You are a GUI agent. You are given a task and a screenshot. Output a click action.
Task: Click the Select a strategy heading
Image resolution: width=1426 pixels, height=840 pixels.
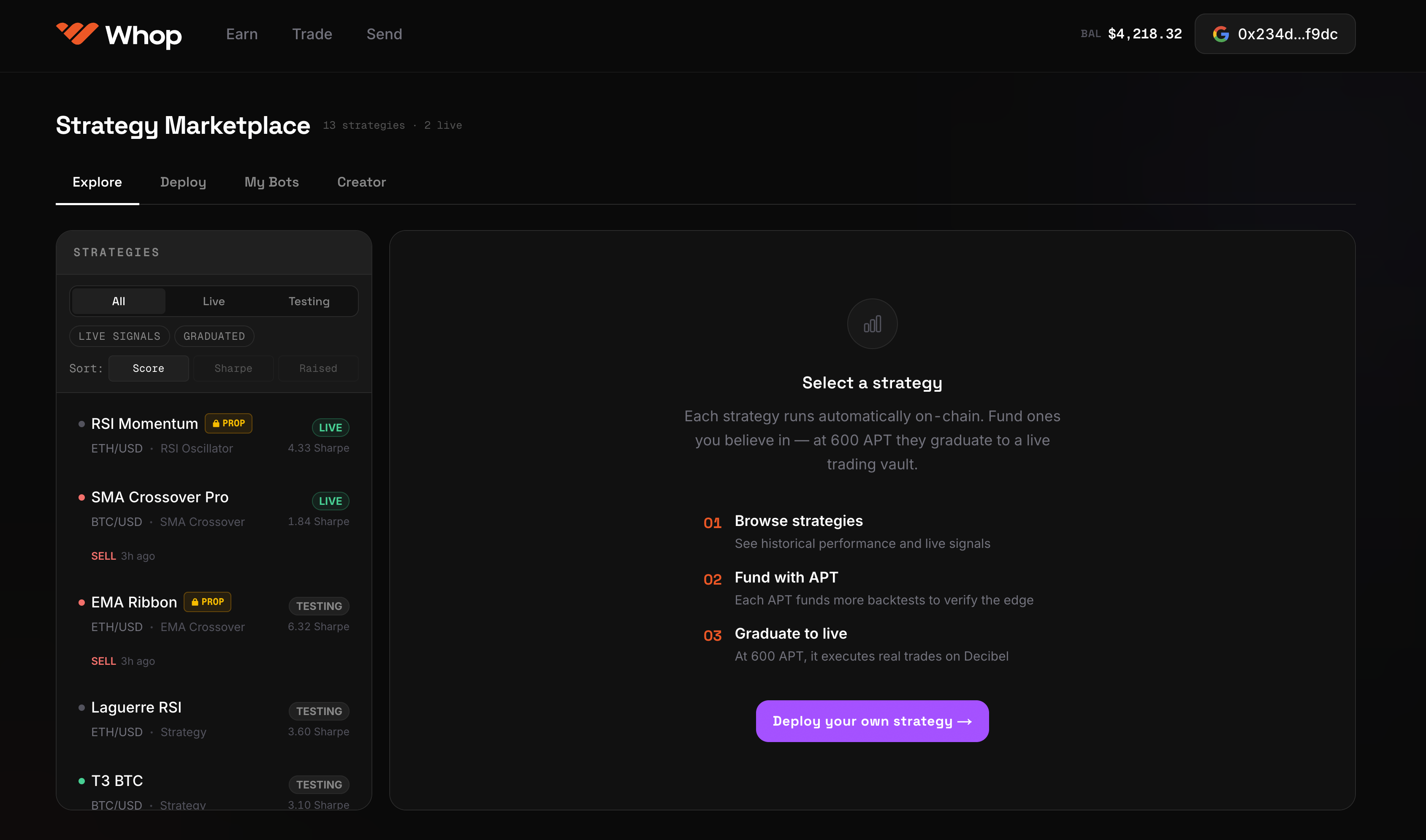(872, 383)
